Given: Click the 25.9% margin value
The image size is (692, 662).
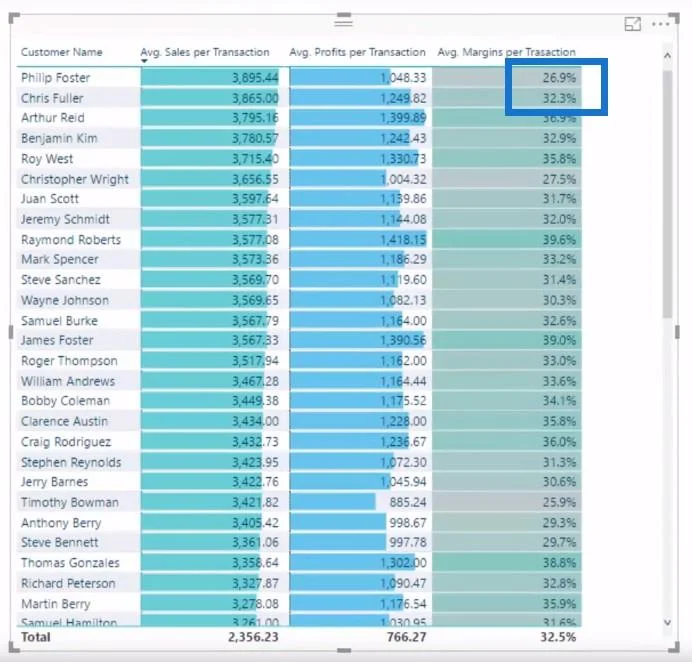Looking at the screenshot, I should [x=559, y=502].
